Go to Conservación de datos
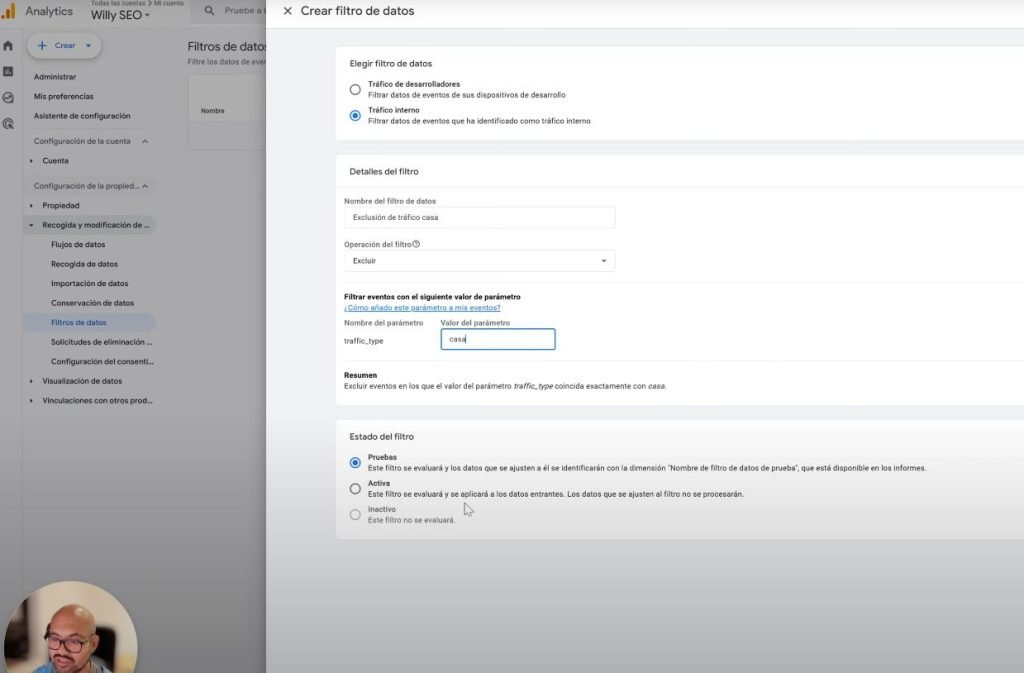1024x673 pixels. [x=92, y=304]
